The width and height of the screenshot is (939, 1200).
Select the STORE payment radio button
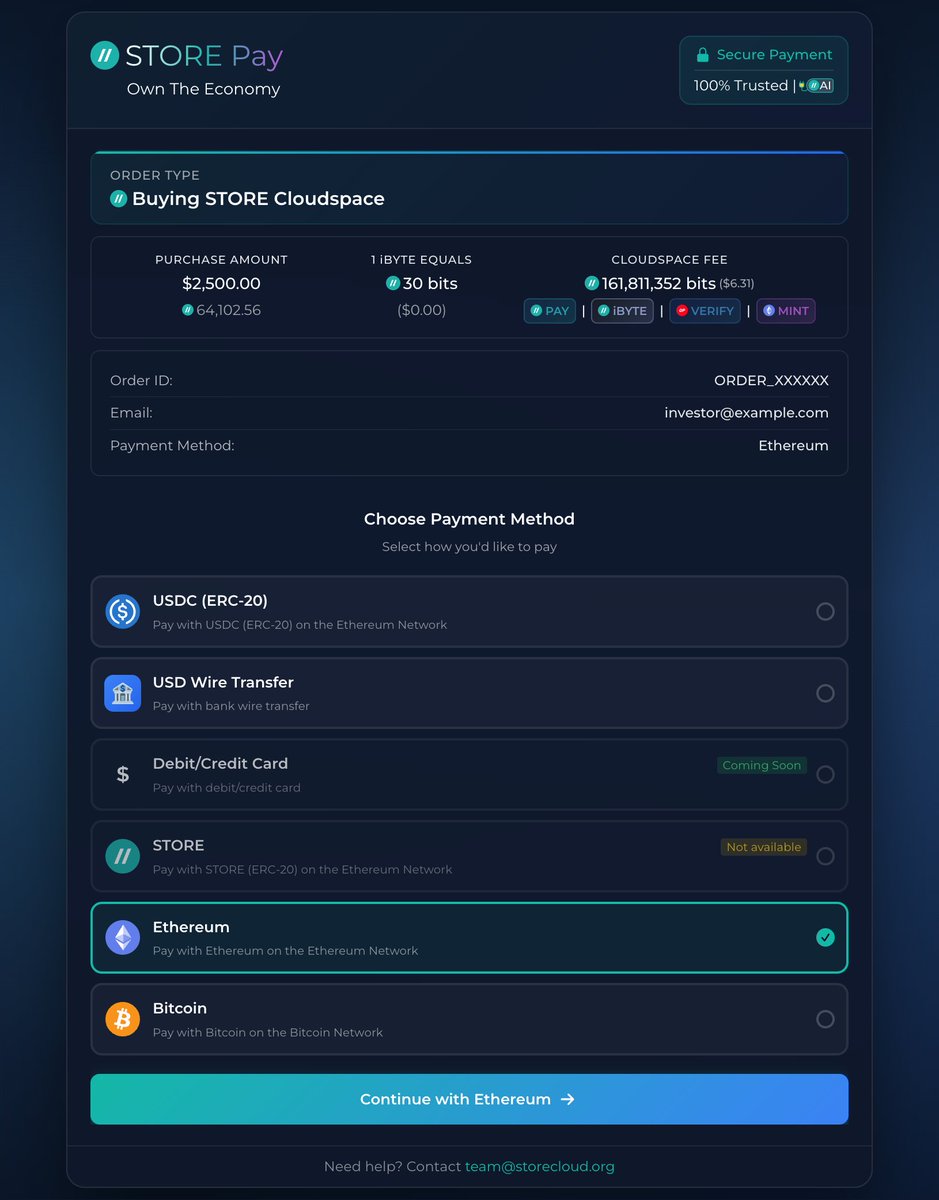pyautogui.click(x=825, y=856)
